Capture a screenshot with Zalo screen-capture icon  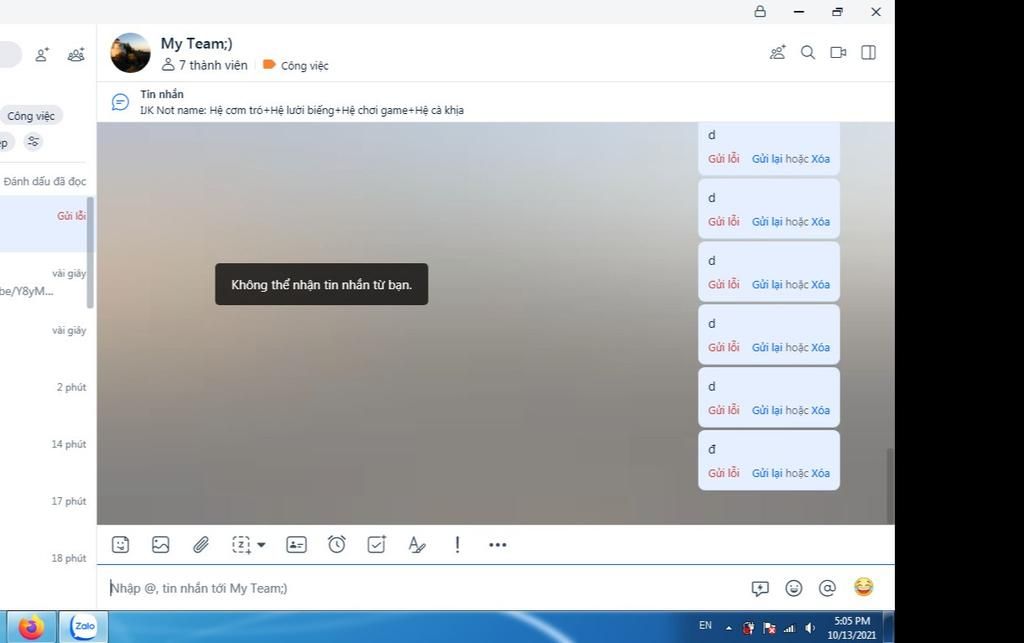click(241, 544)
